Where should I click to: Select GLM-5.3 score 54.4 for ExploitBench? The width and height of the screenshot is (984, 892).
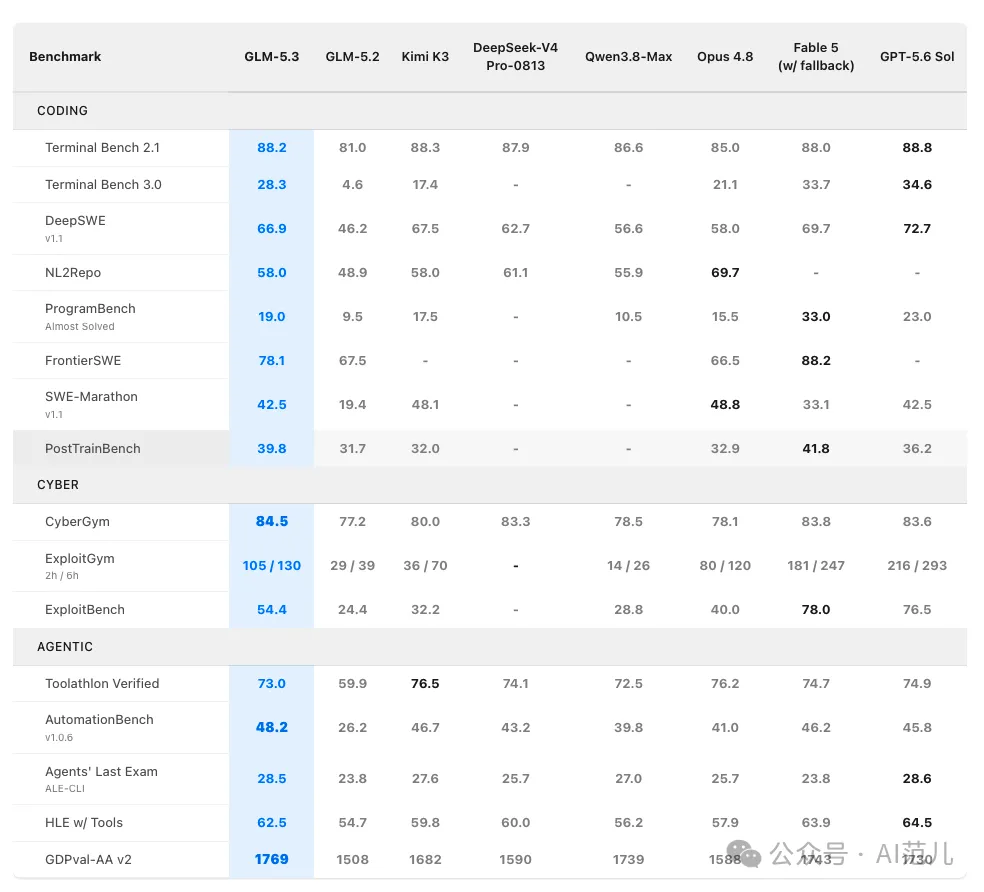272,610
